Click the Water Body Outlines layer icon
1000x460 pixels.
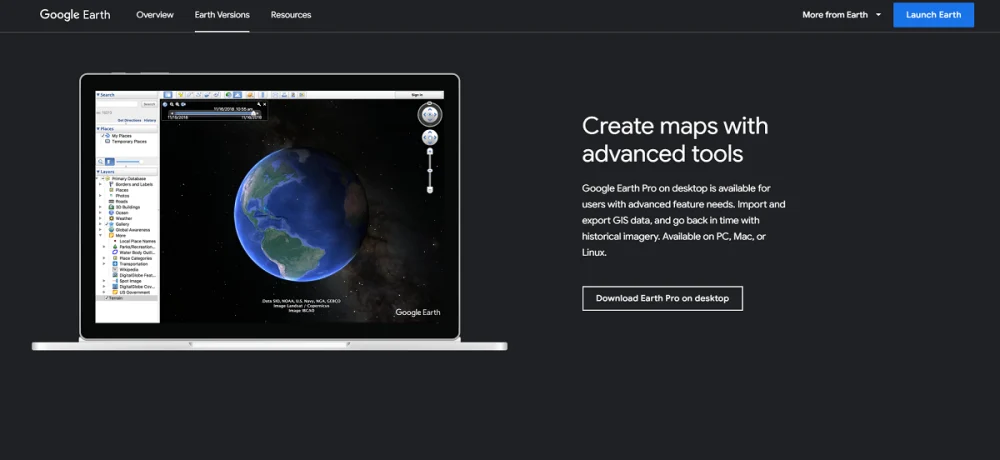115,252
